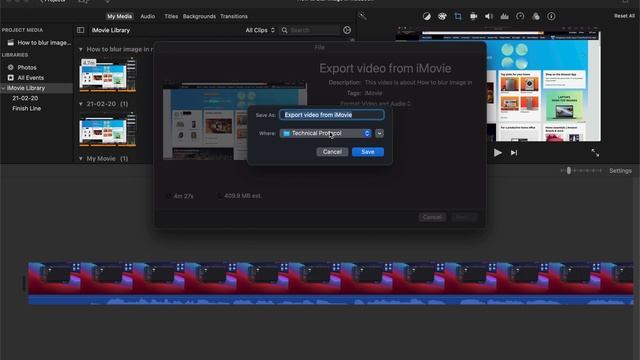Open the All Clips filter dropdown
This screenshot has width=640, height=360.
(260, 30)
